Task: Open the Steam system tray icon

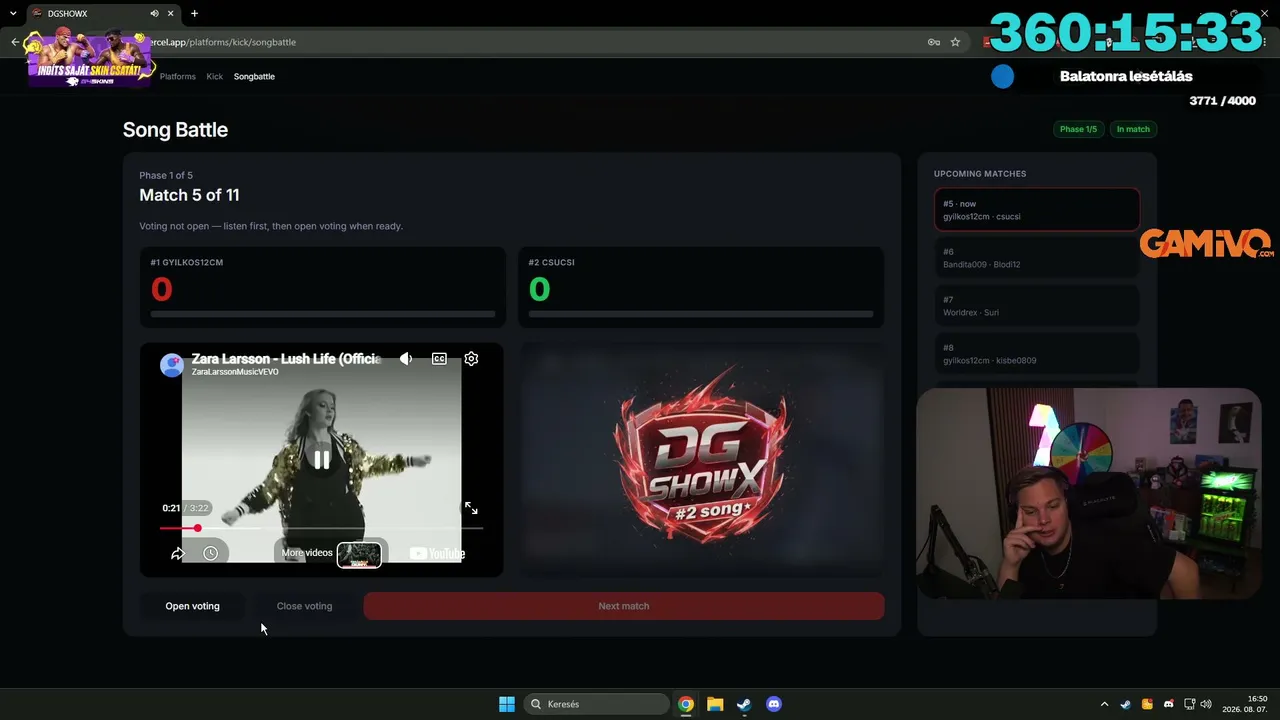Action: 1126,704
